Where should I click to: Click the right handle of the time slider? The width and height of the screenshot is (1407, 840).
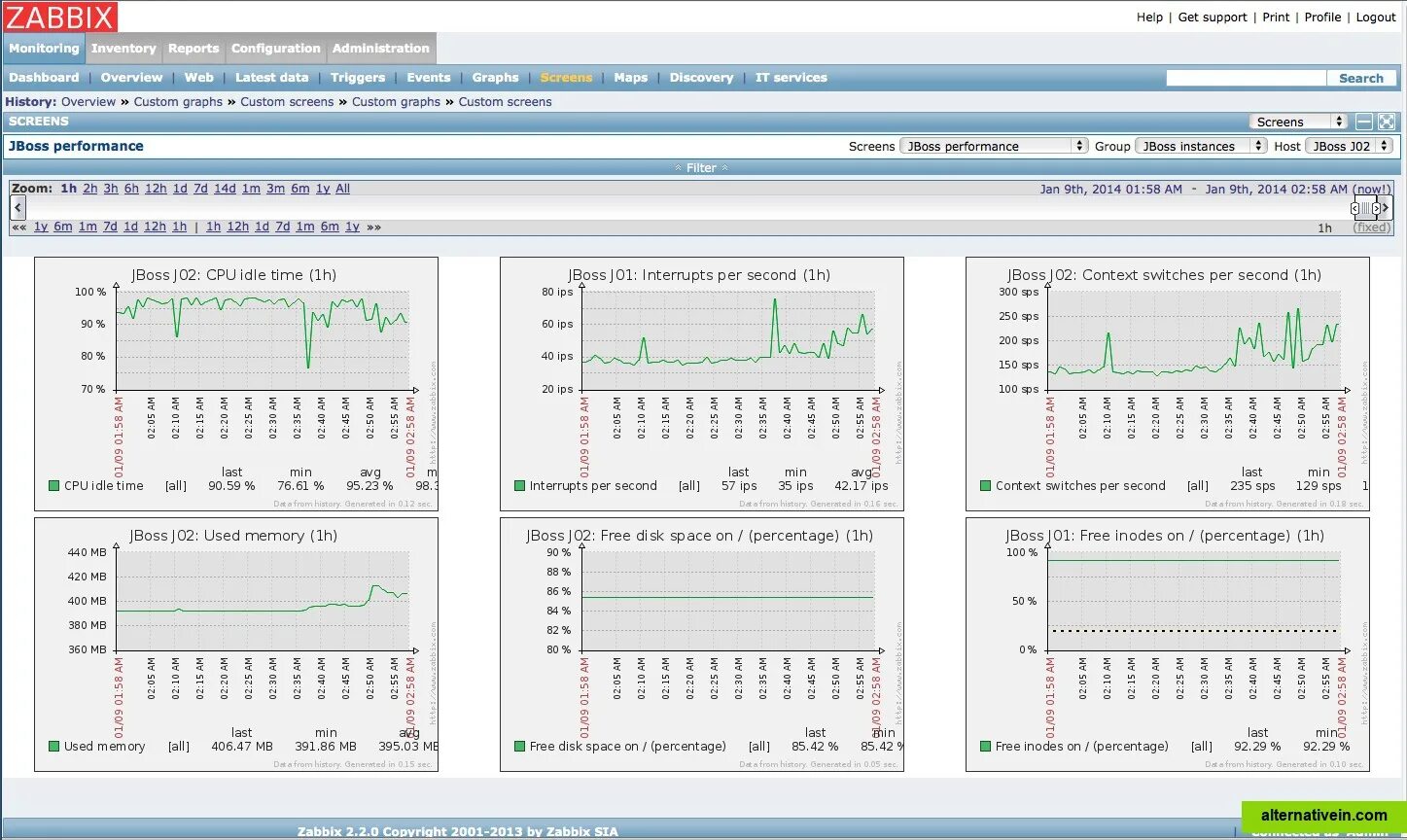click(1376, 208)
